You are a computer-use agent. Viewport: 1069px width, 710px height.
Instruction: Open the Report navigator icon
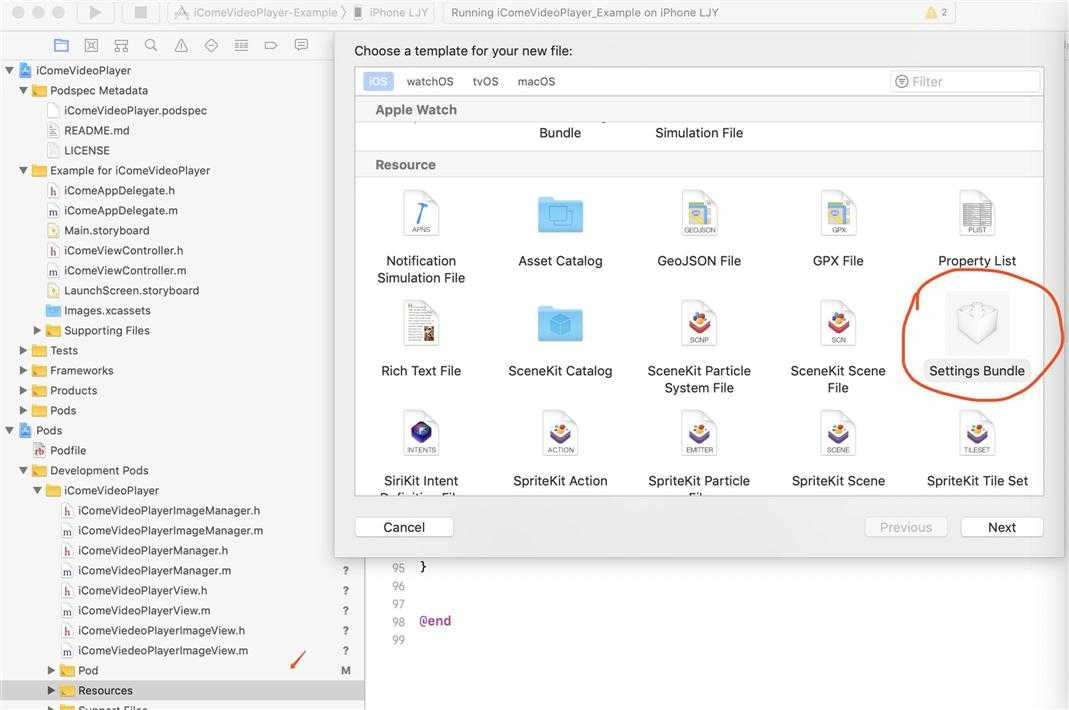click(301, 45)
